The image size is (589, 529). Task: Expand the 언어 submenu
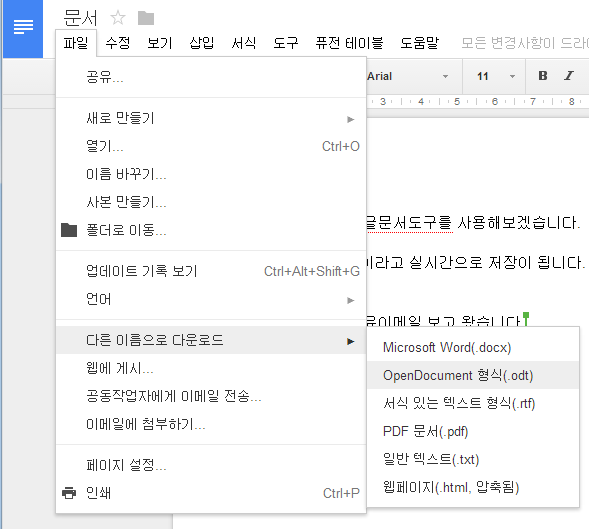(x=211, y=299)
